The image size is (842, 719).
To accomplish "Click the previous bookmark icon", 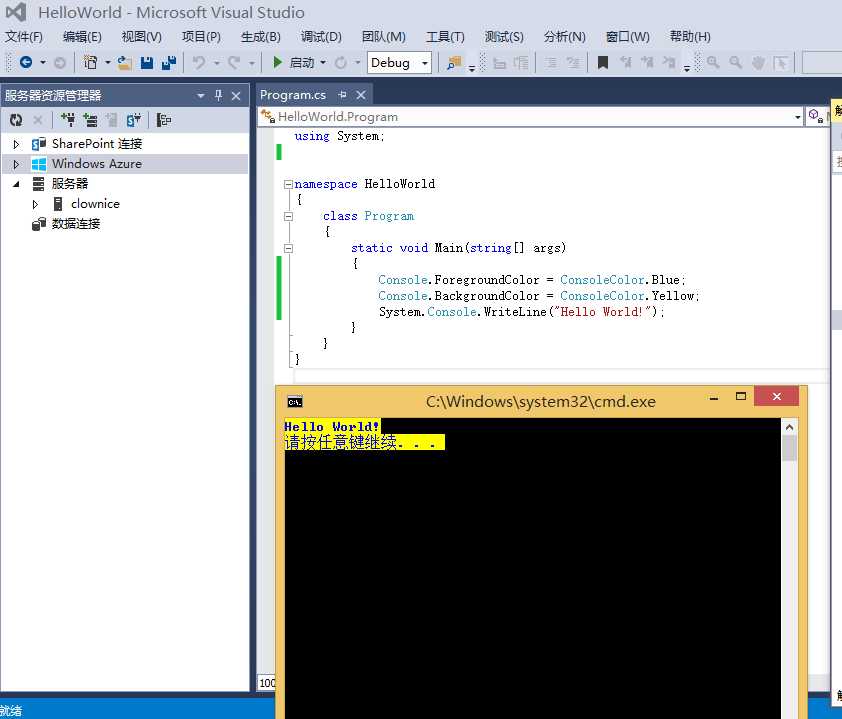I will [625, 63].
